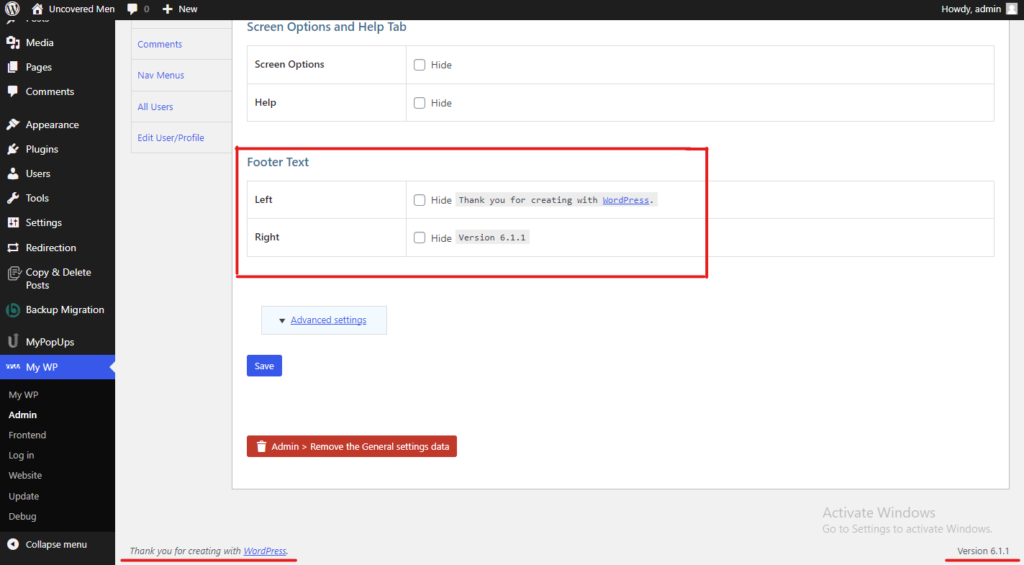Image resolution: width=1024 pixels, height=565 pixels.
Task: Select the All Users tab
Action: pyautogui.click(x=182, y=106)
